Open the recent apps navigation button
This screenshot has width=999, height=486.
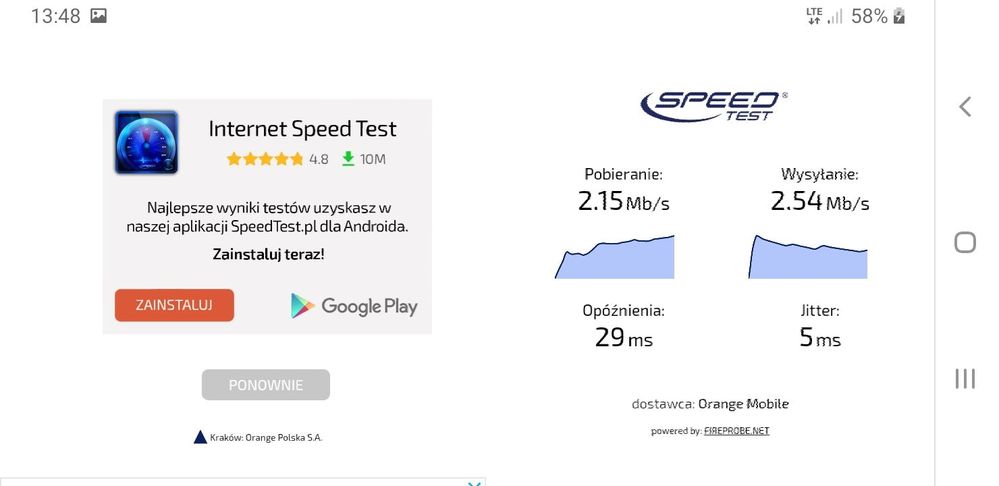pyautogui.click(x=964, y=378)
